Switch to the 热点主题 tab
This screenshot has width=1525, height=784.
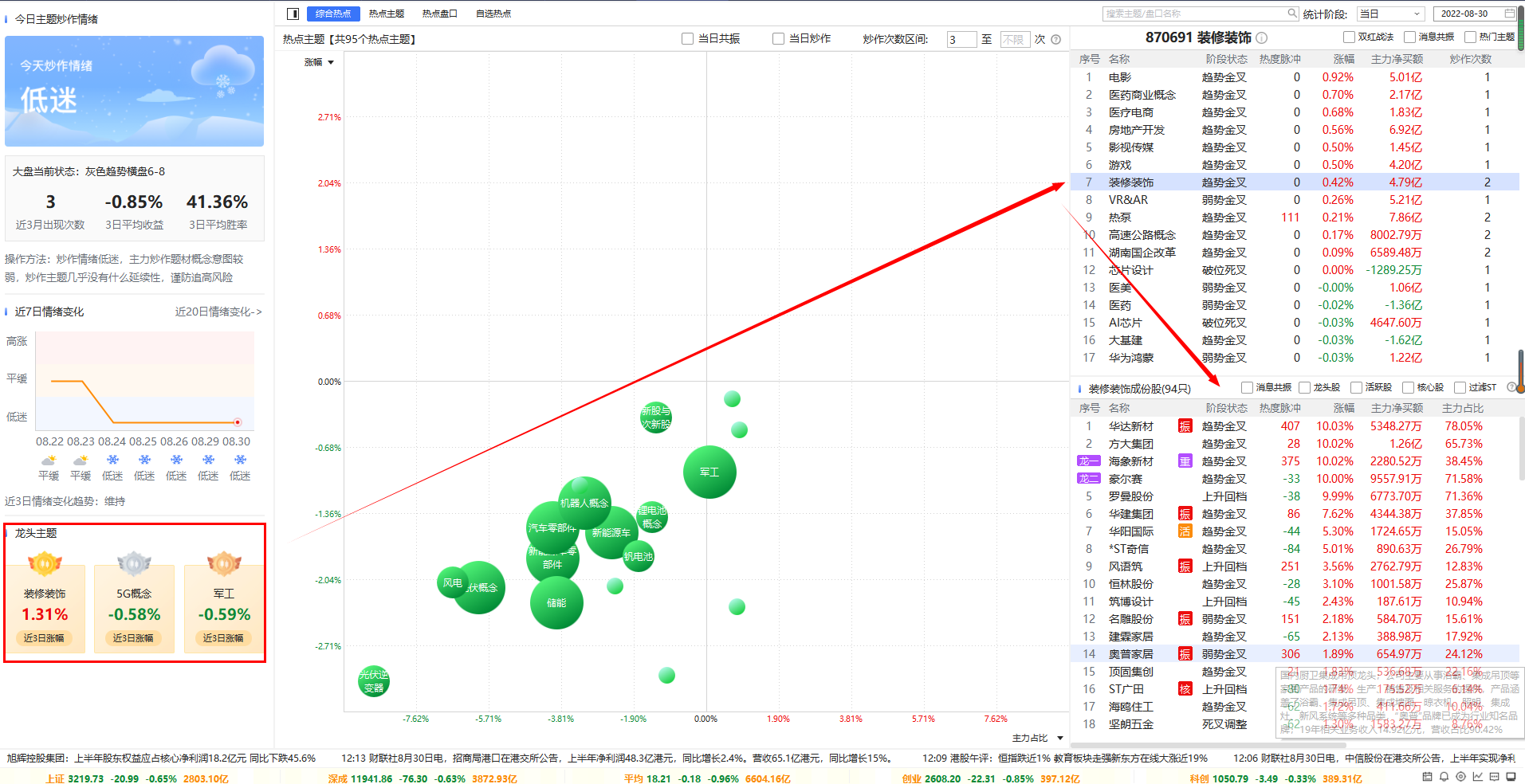[387, 14]
